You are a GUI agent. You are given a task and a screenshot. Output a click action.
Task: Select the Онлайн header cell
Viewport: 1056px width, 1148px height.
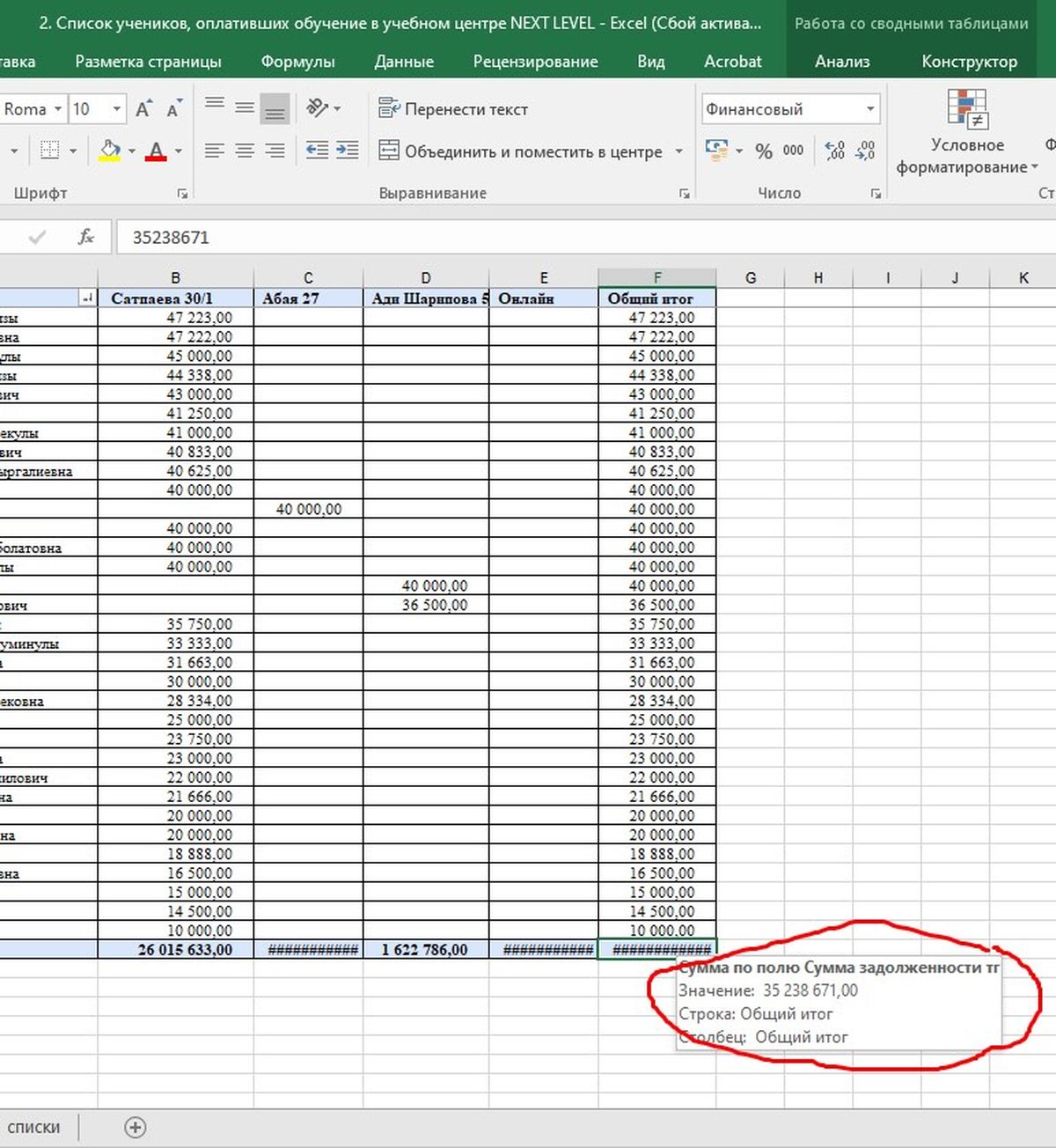point(544,298)
